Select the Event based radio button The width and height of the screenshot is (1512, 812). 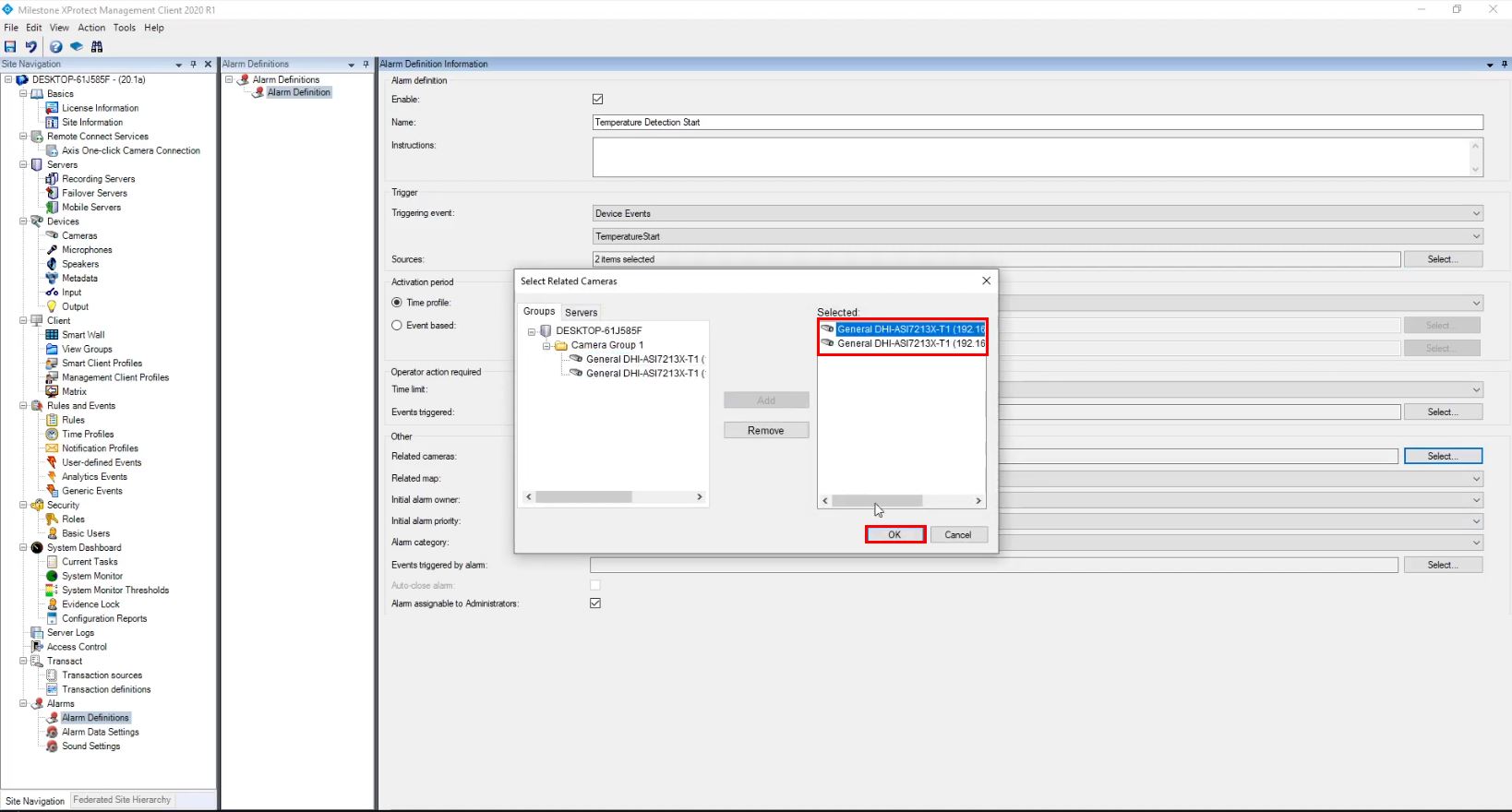point(397,325)
